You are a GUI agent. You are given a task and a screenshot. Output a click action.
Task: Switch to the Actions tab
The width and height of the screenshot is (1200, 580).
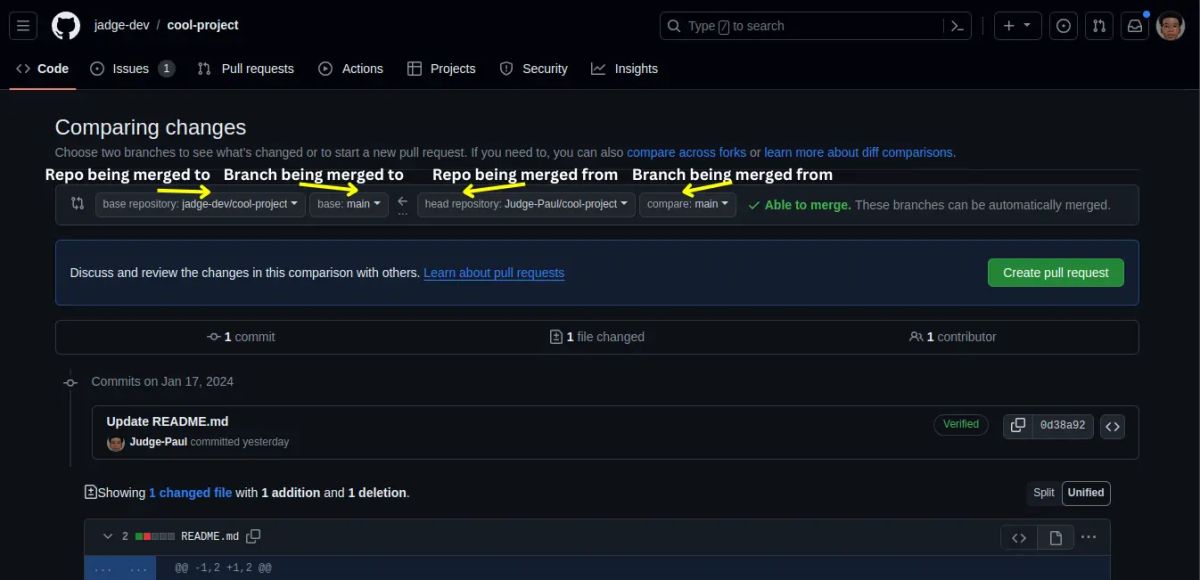coord(351,69)
